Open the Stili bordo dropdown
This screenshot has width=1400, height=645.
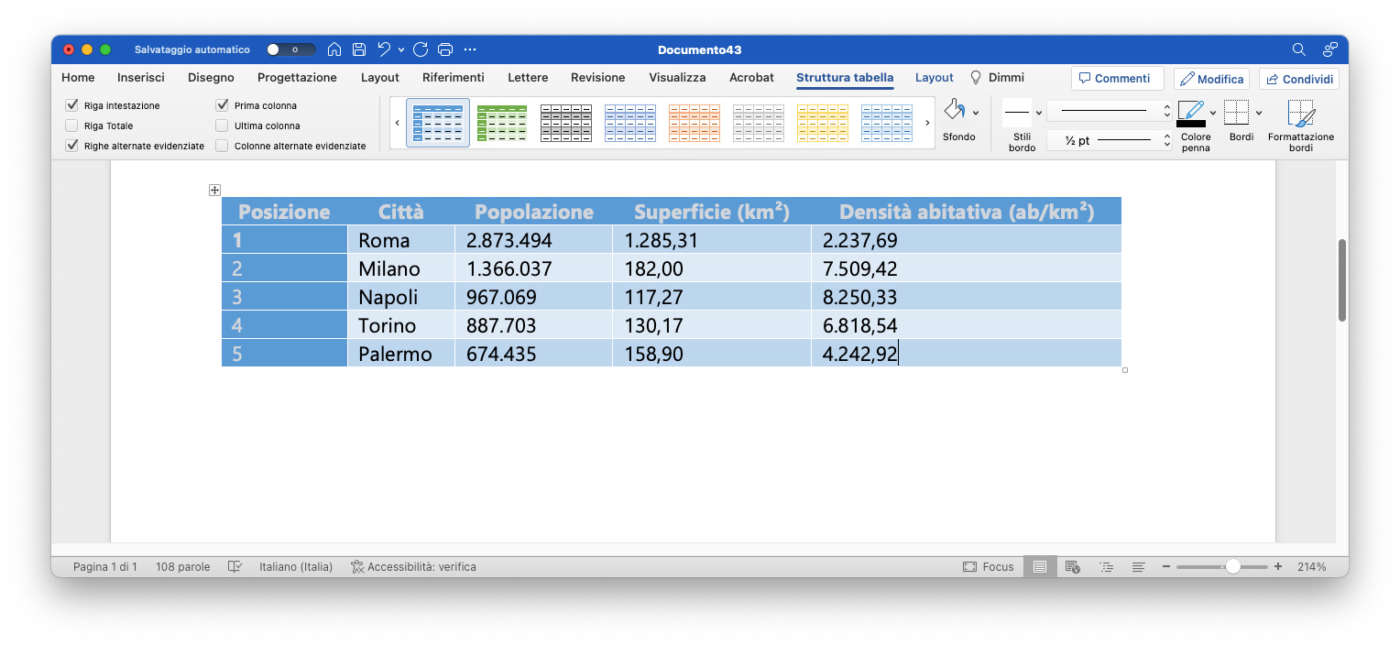click(1038, 113)
